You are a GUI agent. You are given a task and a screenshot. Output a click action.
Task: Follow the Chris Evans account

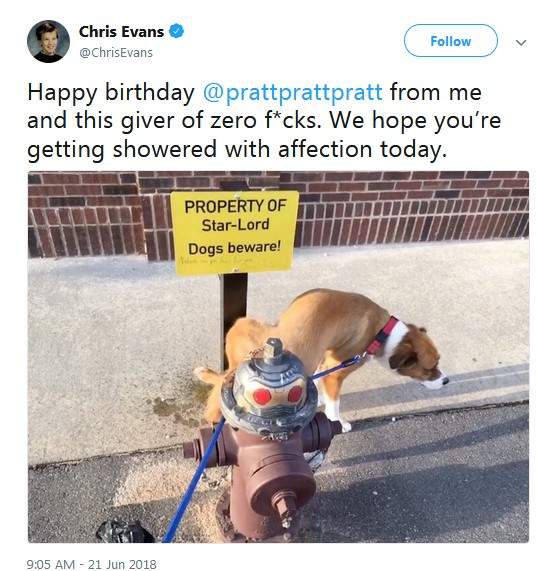(x=451, y=41)
